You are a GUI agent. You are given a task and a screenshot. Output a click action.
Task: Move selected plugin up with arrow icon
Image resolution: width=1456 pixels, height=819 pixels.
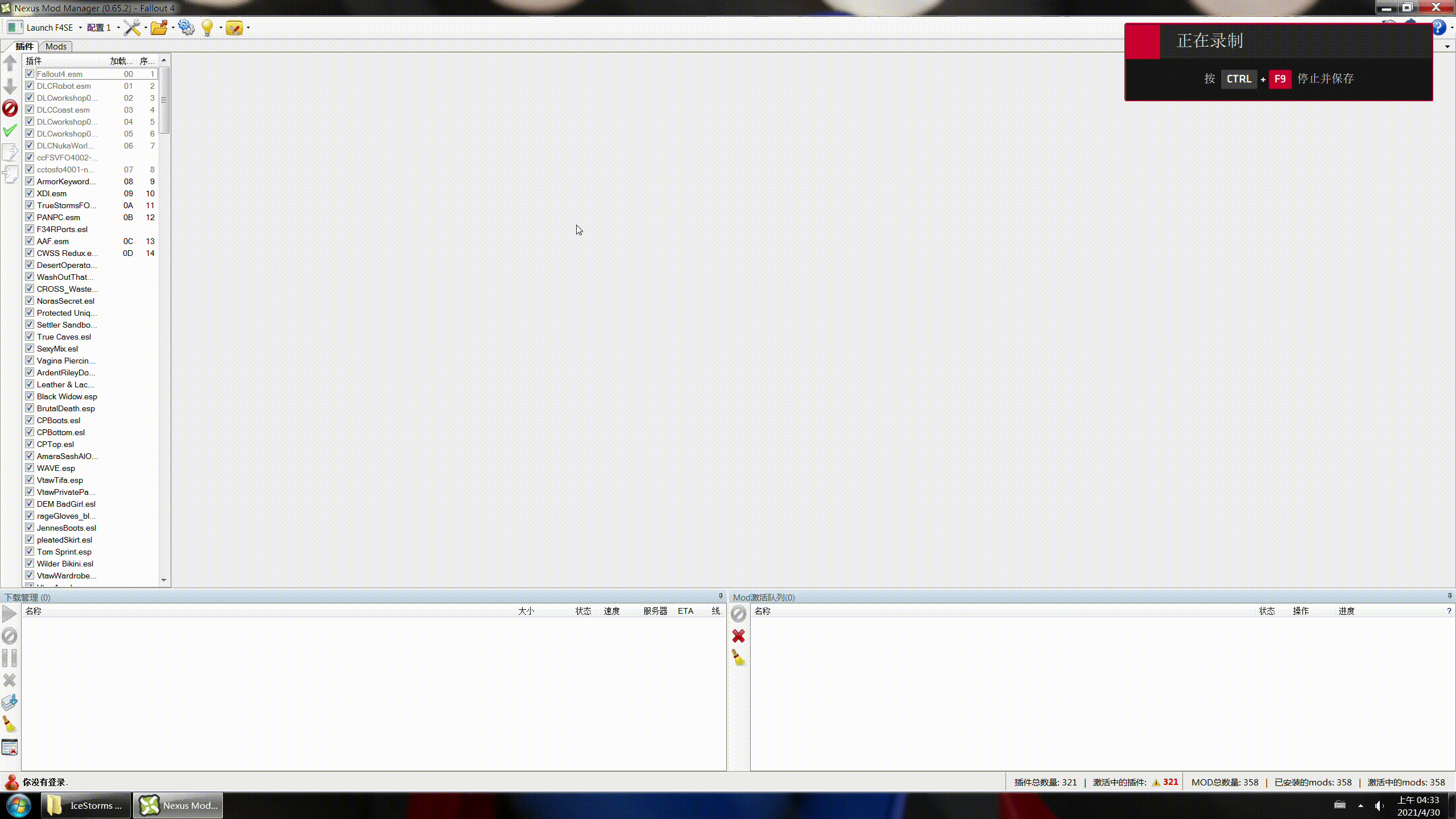click(10, 63)
